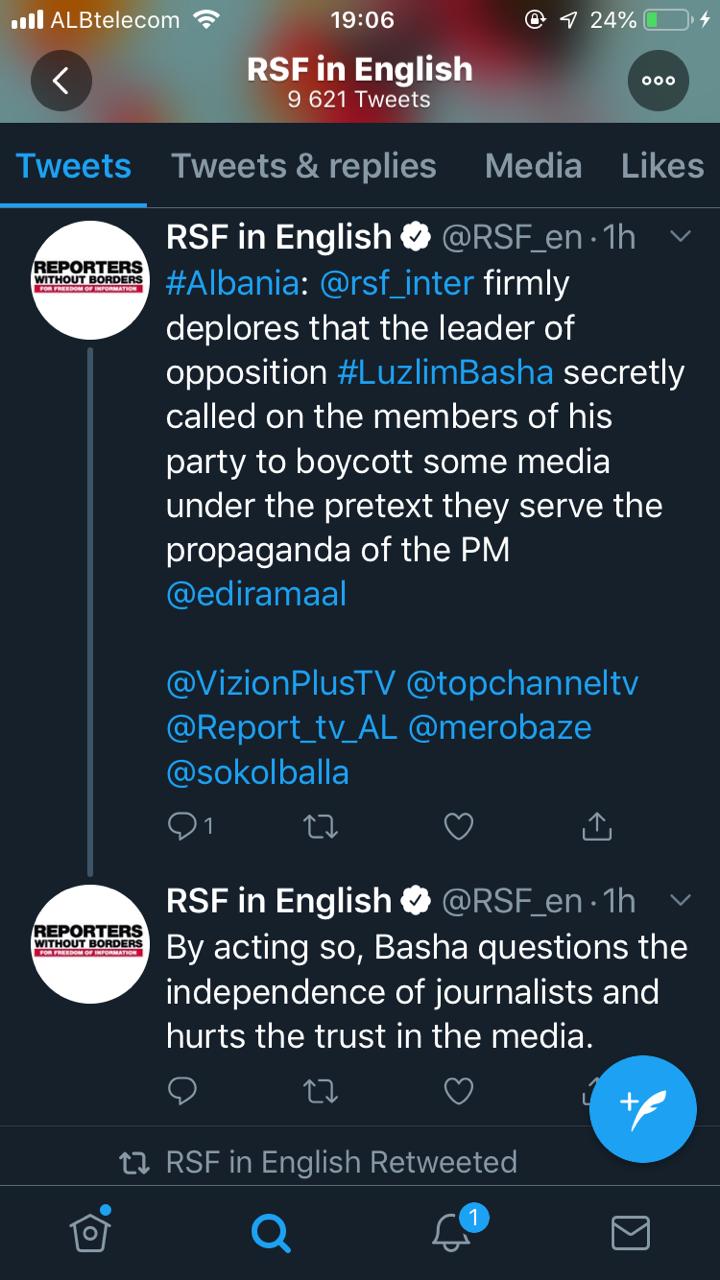Image resolution: width=720 pixels, height=1280 pixels.
Task: Like the tweet about journalists' independence
Action: 458,1091
